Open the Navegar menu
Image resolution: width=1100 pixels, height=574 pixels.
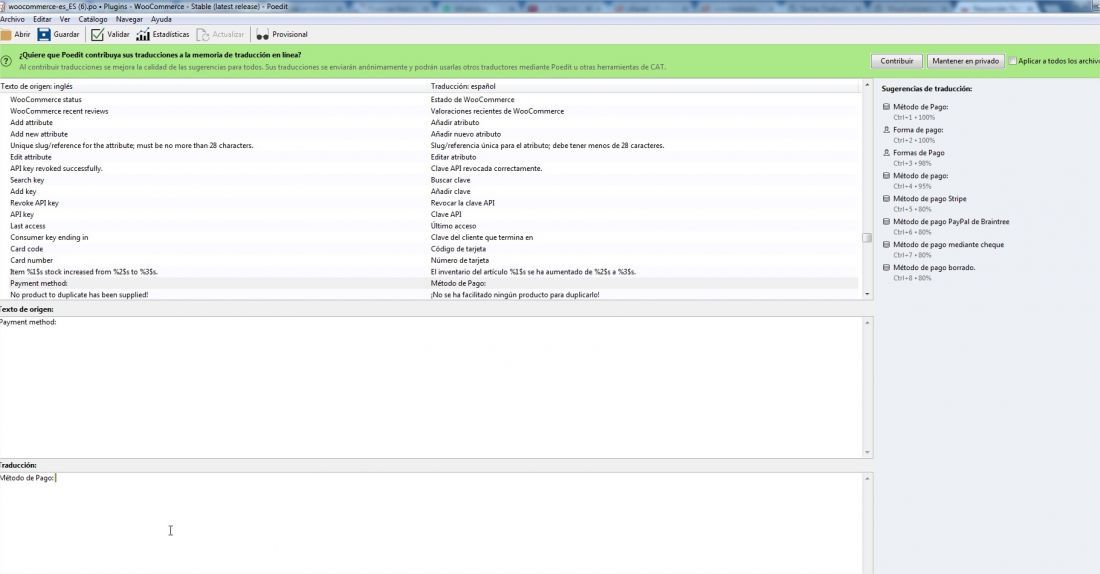click(129, 20)
